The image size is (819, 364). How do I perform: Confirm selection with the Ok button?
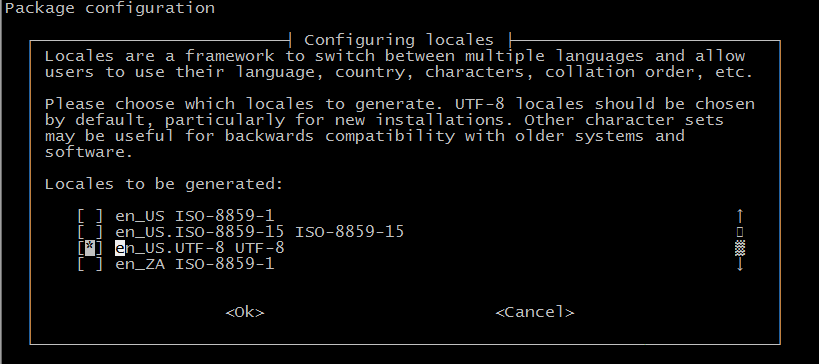point(245,312)
